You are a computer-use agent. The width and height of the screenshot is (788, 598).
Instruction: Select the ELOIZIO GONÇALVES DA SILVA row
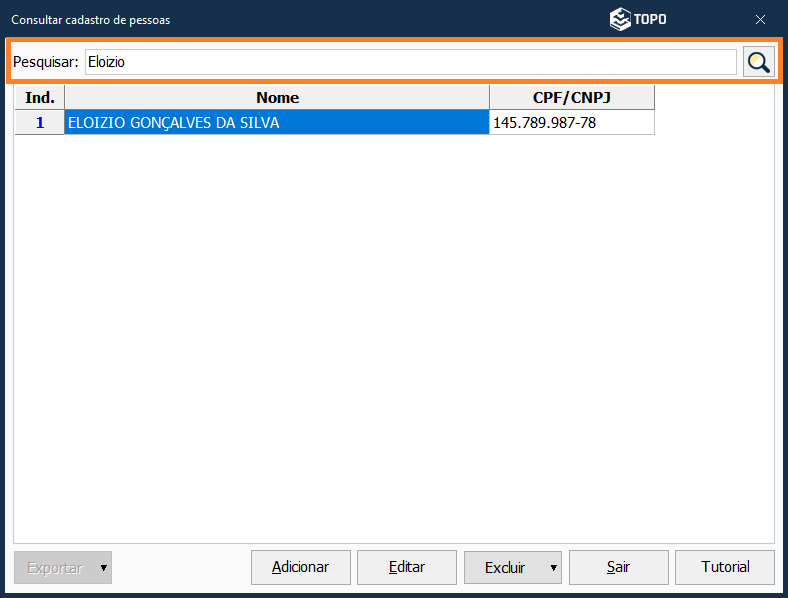pyautogui.click(x=277, y=122)
